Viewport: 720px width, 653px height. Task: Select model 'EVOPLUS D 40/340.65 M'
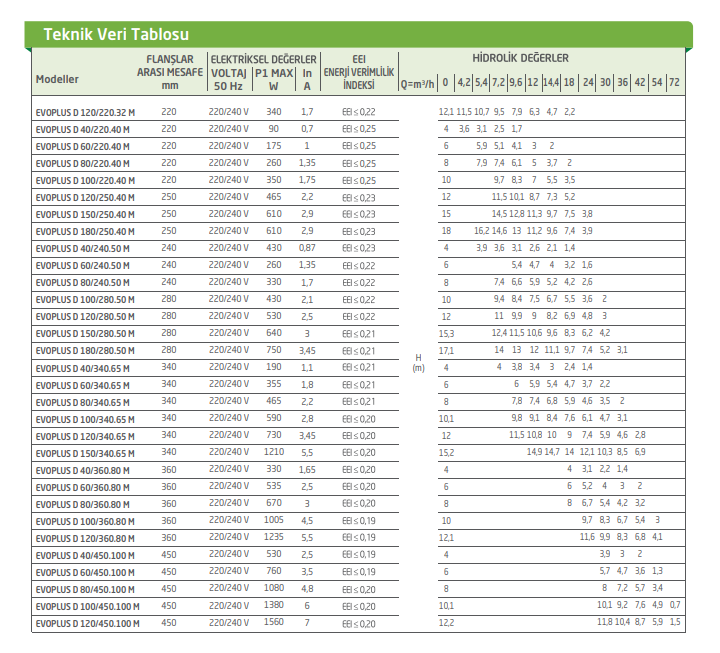pyautogui.click(x=83, y=368)
